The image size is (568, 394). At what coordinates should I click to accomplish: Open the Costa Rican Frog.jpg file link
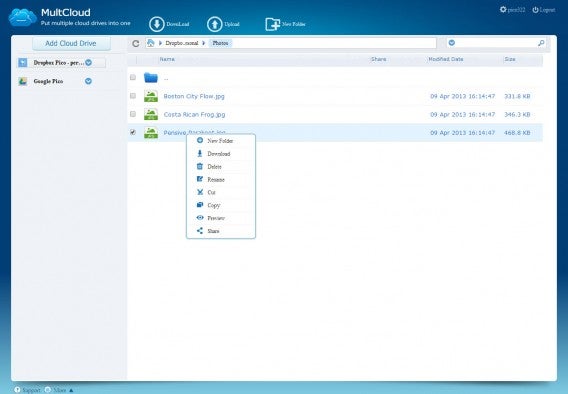pyautogui.click(x=194, y=114)
